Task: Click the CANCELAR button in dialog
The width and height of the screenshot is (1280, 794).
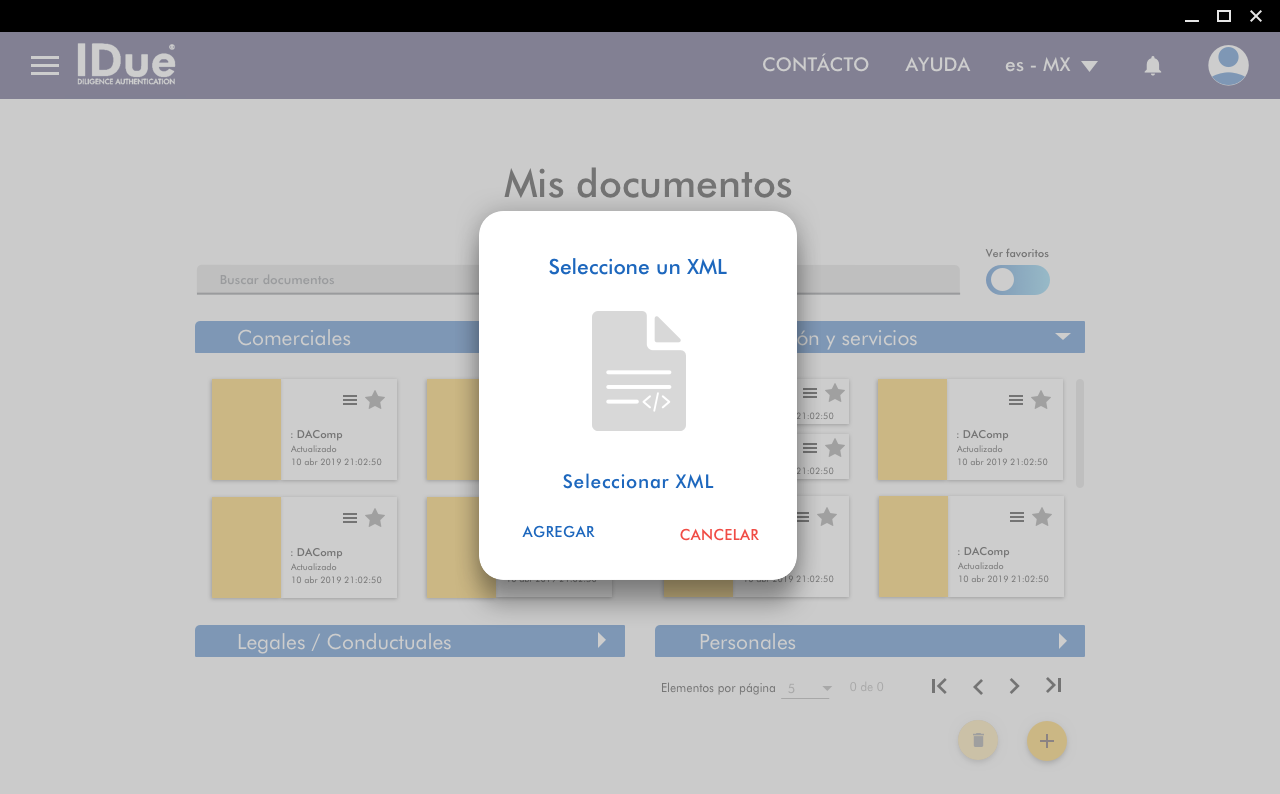Action: coord(719,535)
